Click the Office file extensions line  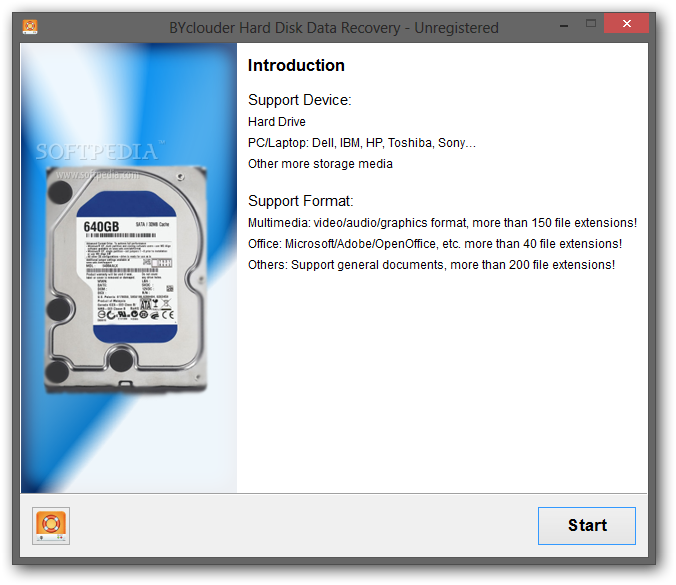point(435,244)
